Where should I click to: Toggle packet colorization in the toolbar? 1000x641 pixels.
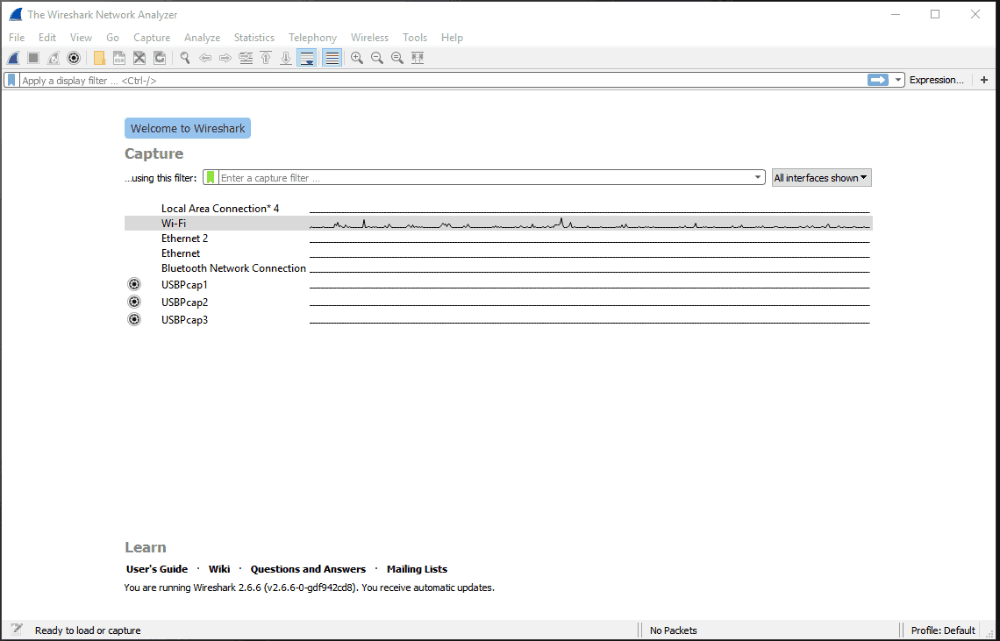(x=332, y=58)
